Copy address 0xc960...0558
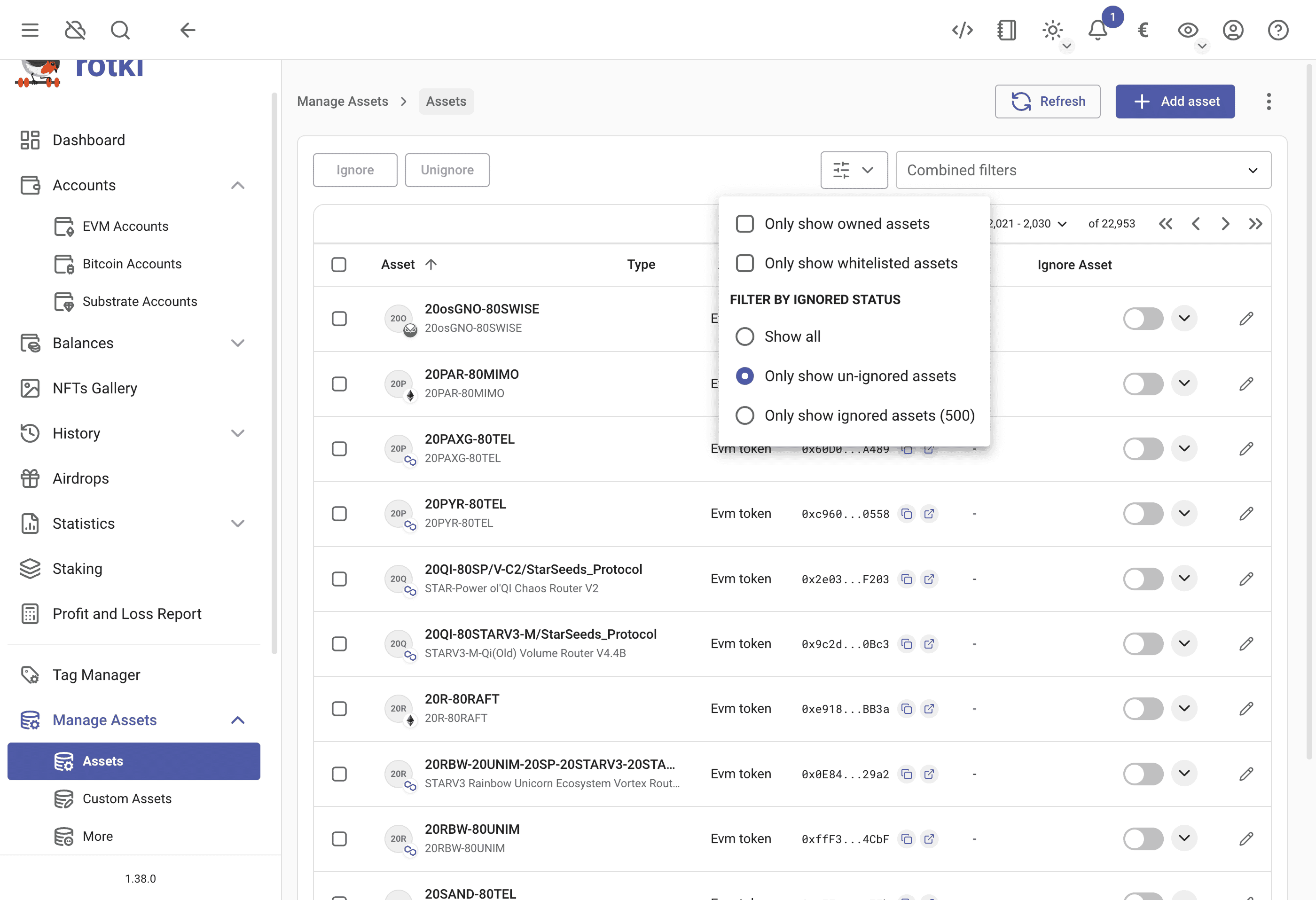 click(x=907, y=514)
